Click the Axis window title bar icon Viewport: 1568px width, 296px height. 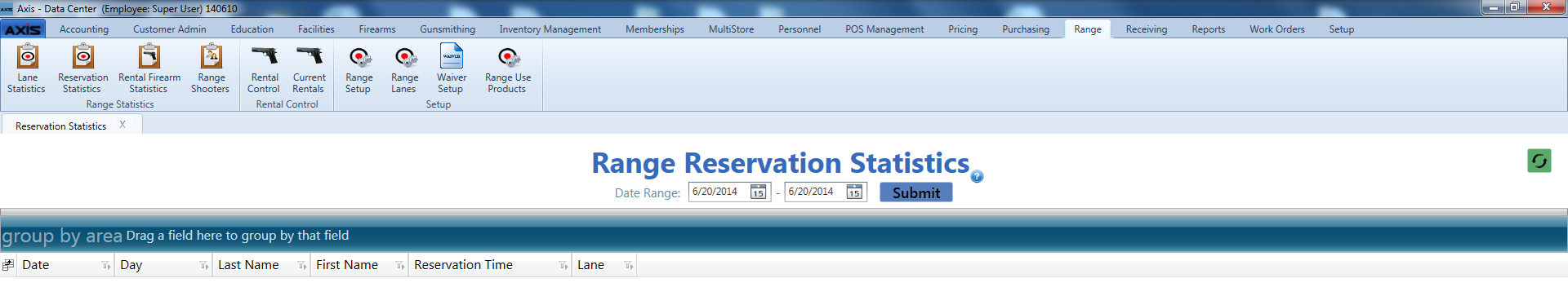tap(7, 8)
